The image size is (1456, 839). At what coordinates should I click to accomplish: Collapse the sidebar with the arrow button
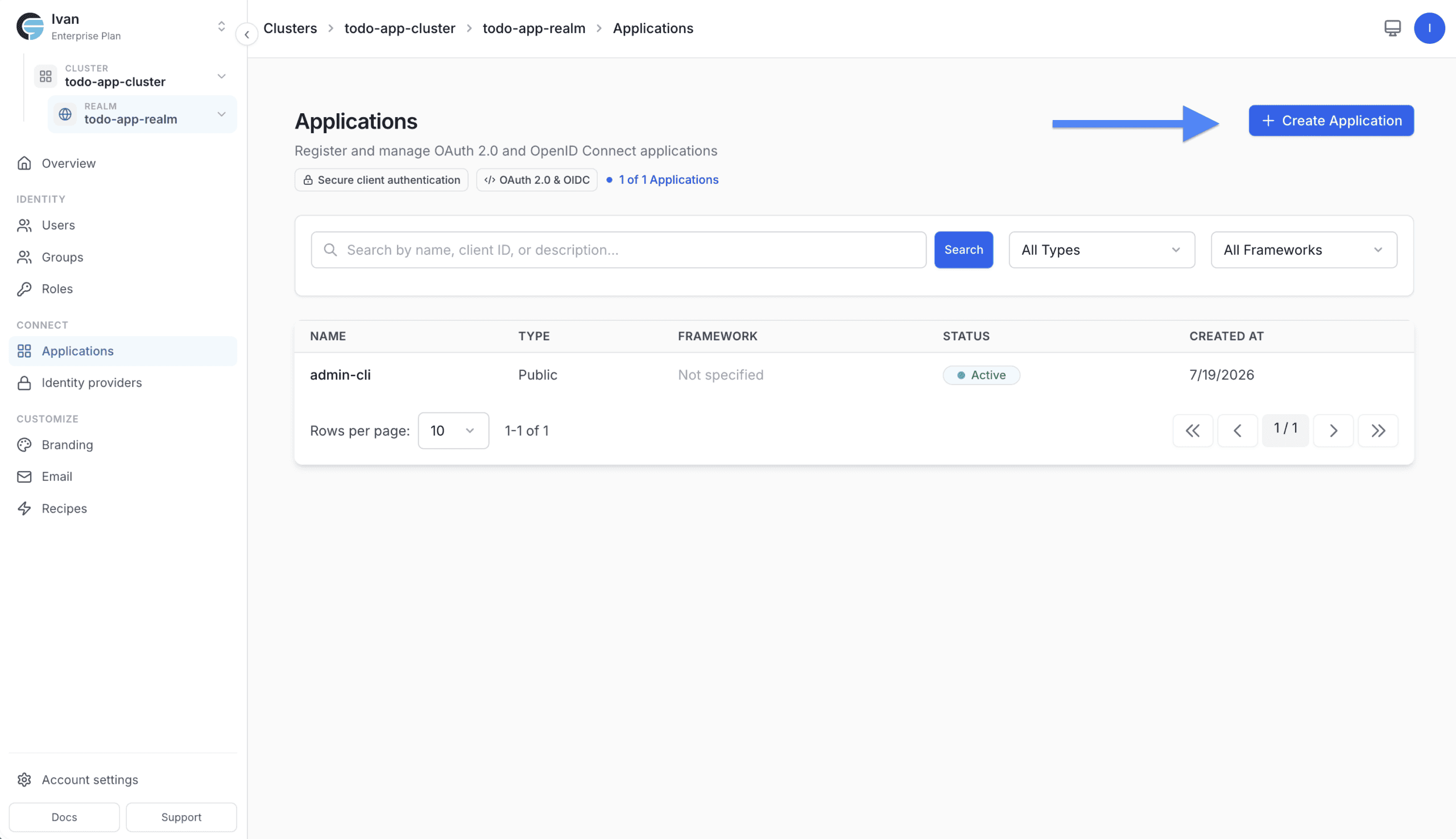point(247,35)
